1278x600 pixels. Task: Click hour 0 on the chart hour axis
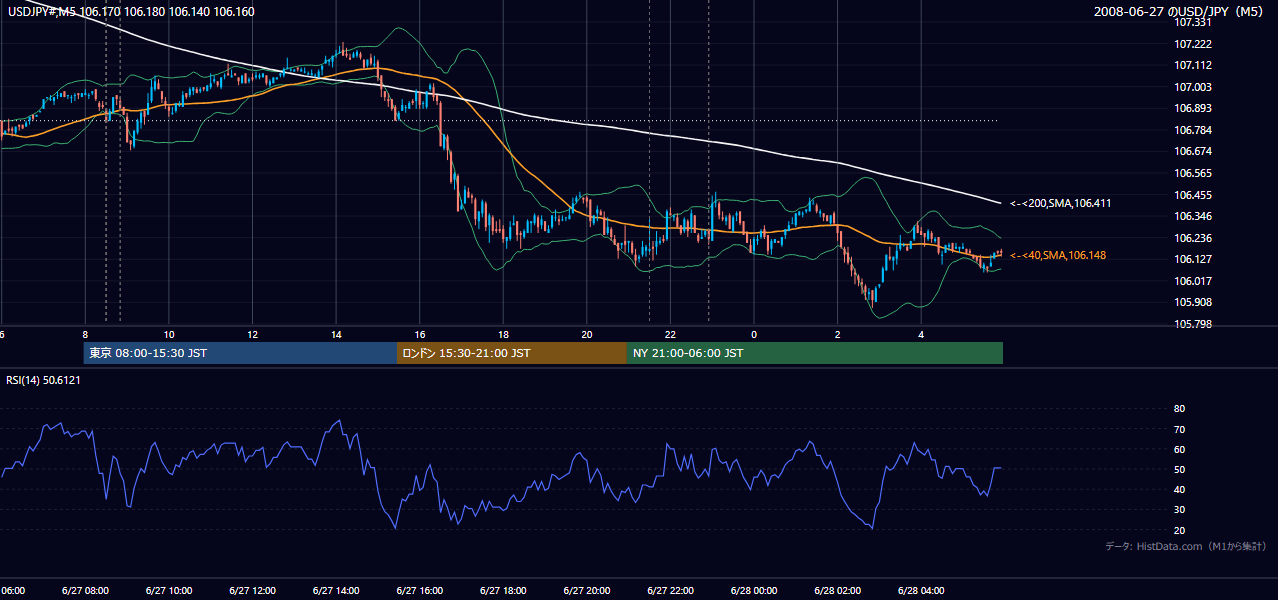click(754, 334)
